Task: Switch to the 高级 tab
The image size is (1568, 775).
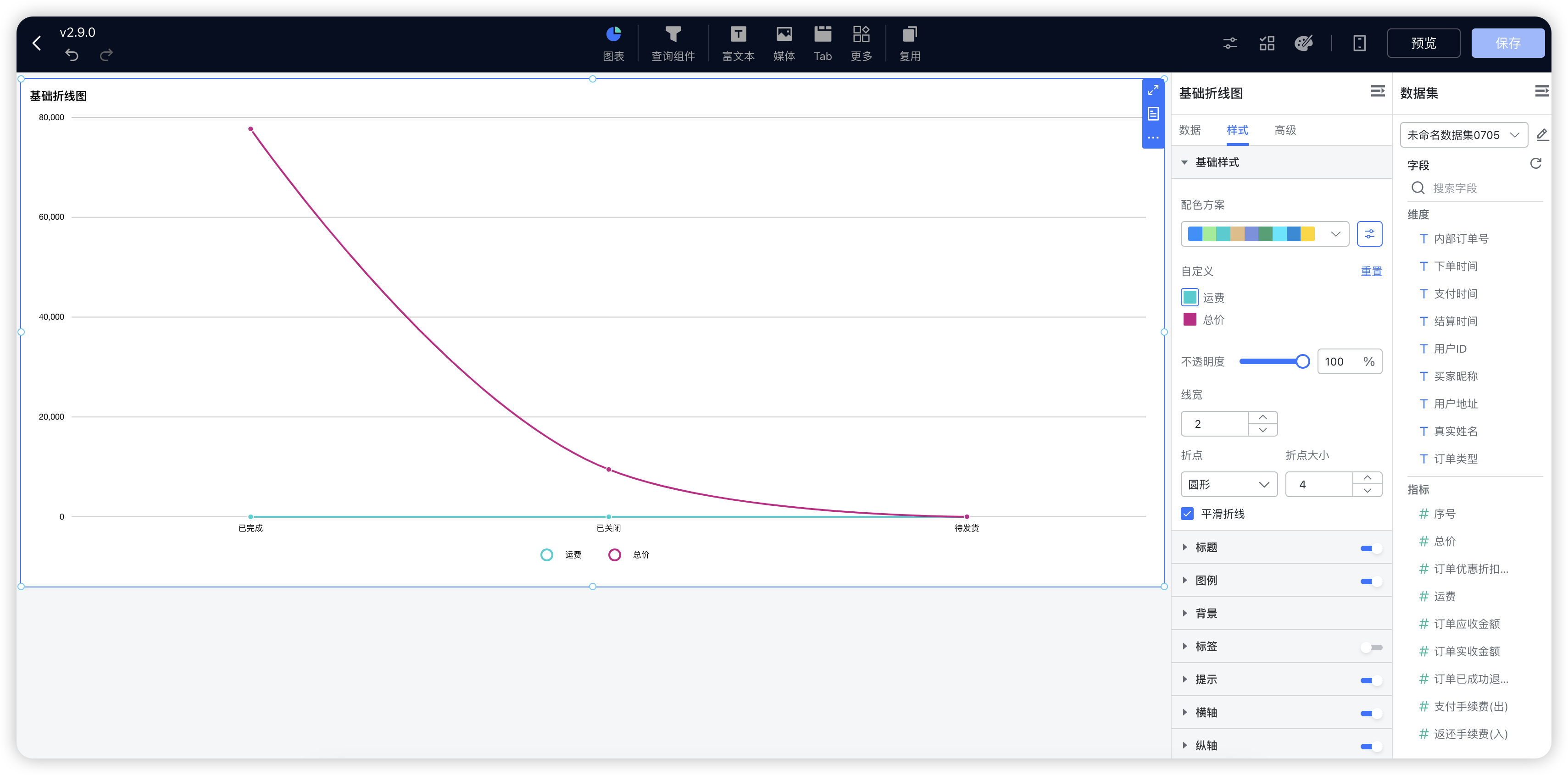Action: point(1285,130)
